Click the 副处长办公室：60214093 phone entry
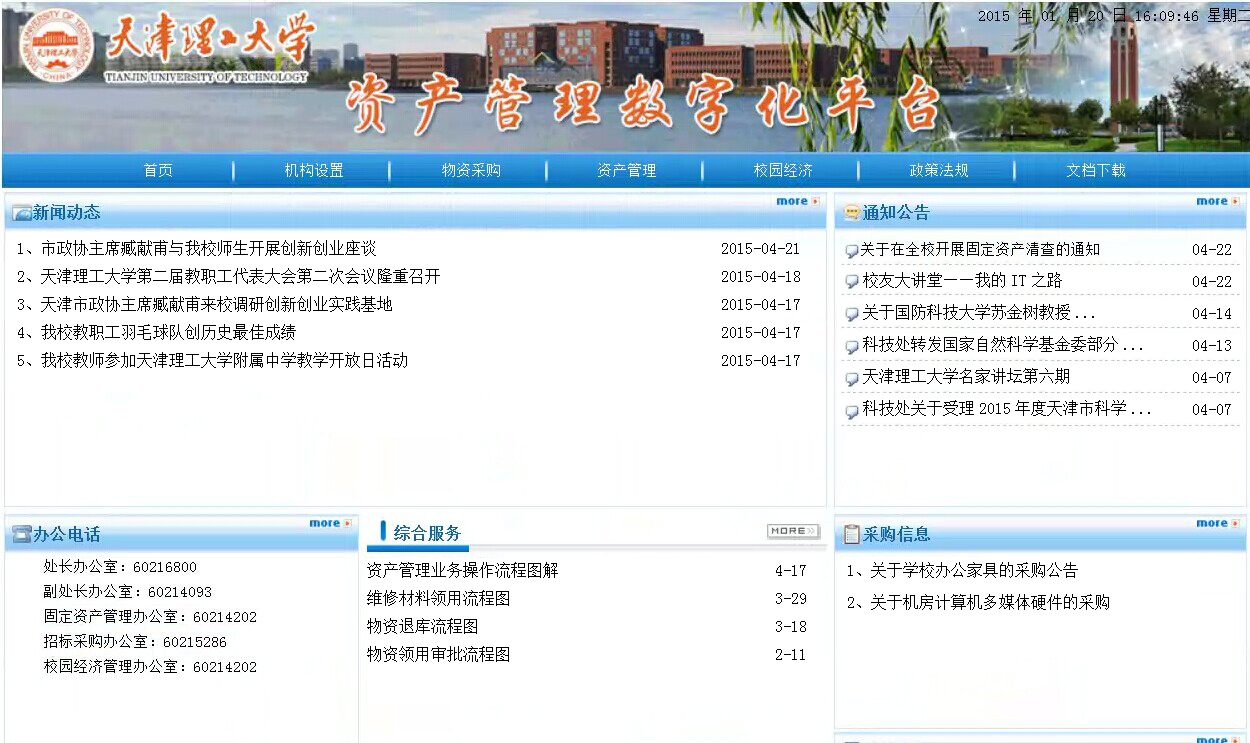 [x=128, y=592]
